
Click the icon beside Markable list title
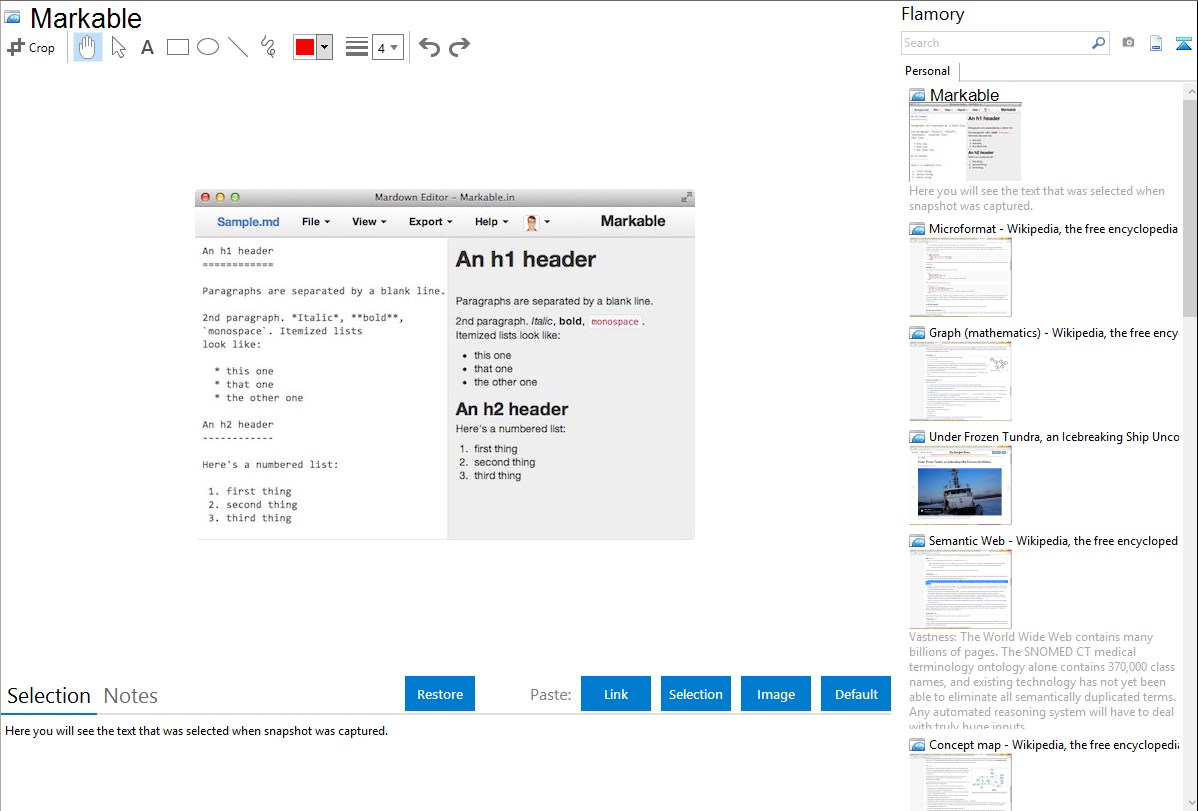pyautogui.click(x=917, y=96)
